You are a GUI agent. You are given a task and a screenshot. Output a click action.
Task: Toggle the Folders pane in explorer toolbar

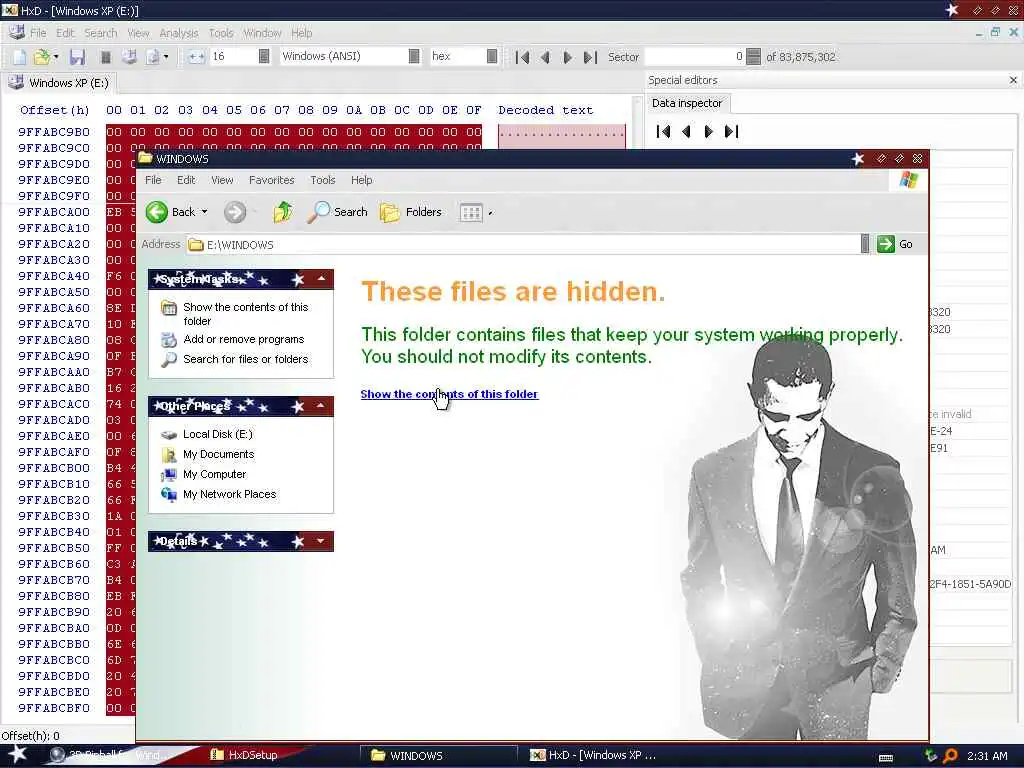click(411, 212)
